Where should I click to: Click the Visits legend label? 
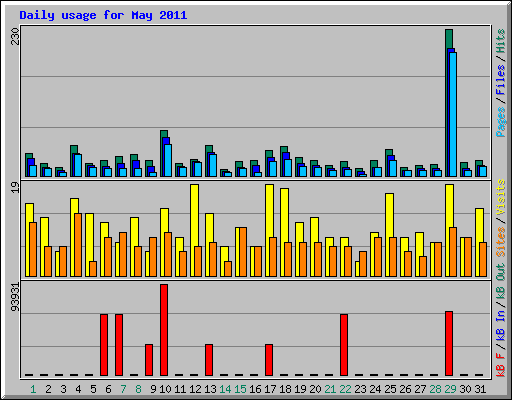tap(500, 197)
